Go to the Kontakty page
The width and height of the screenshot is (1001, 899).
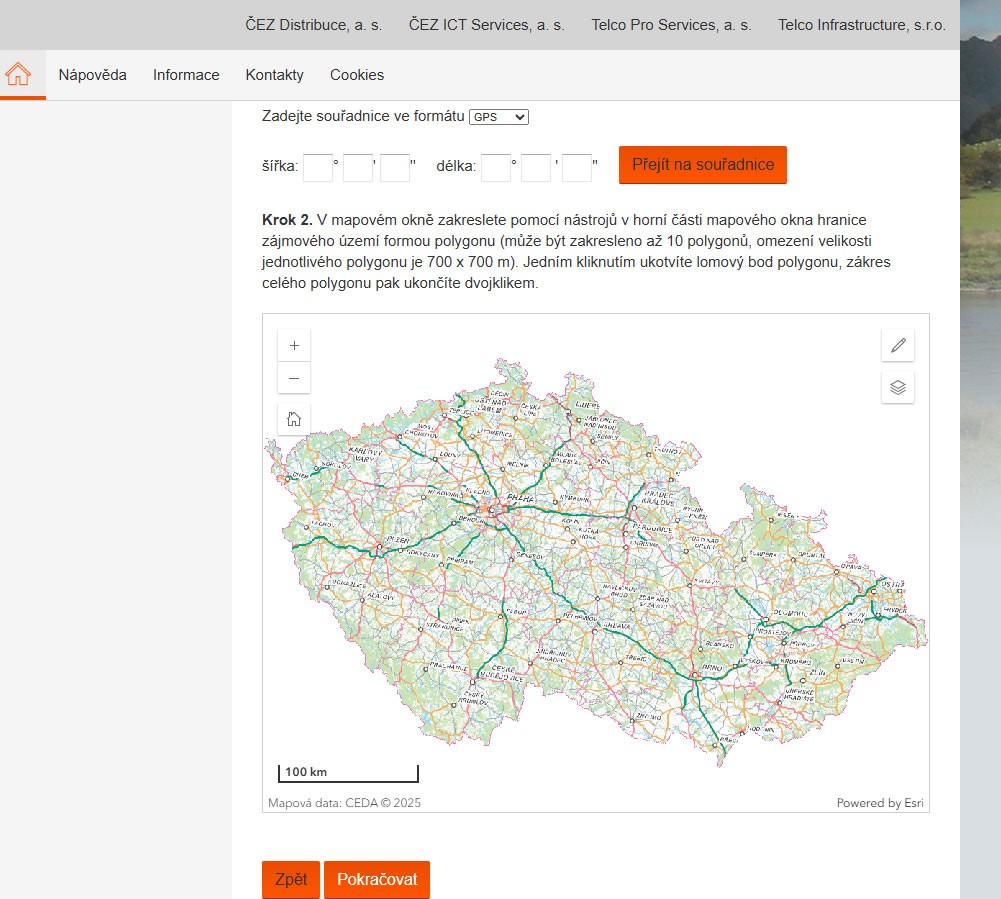274,75
